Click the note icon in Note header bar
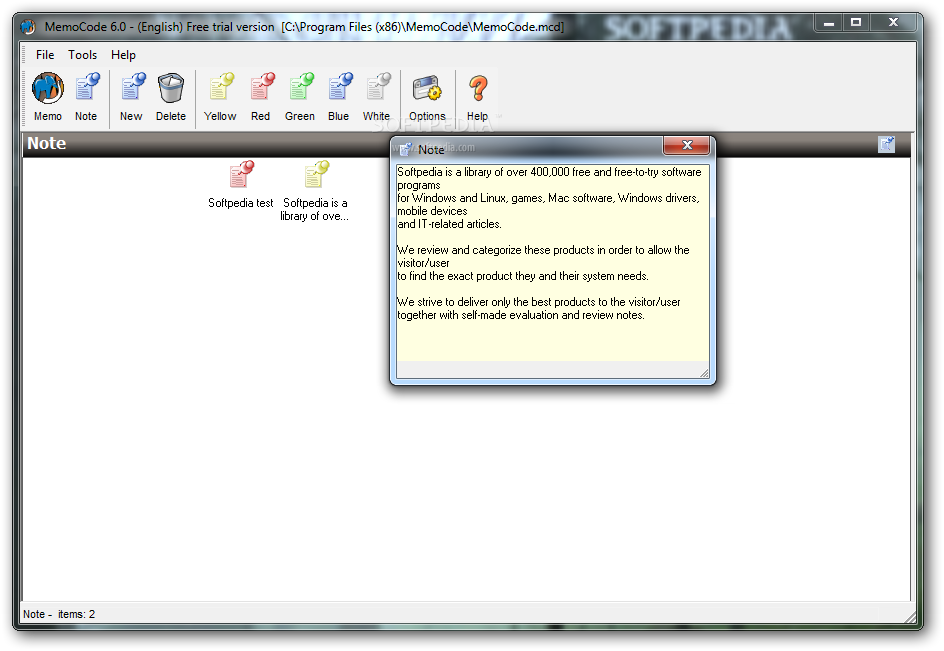Viewport: 944px width, 651px height. 886,144
